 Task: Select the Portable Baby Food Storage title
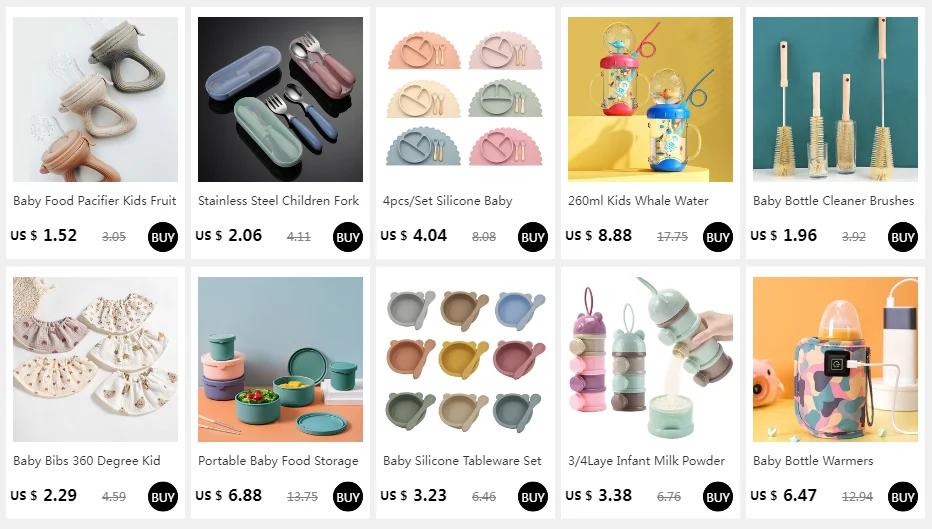[x=278, y=461]
